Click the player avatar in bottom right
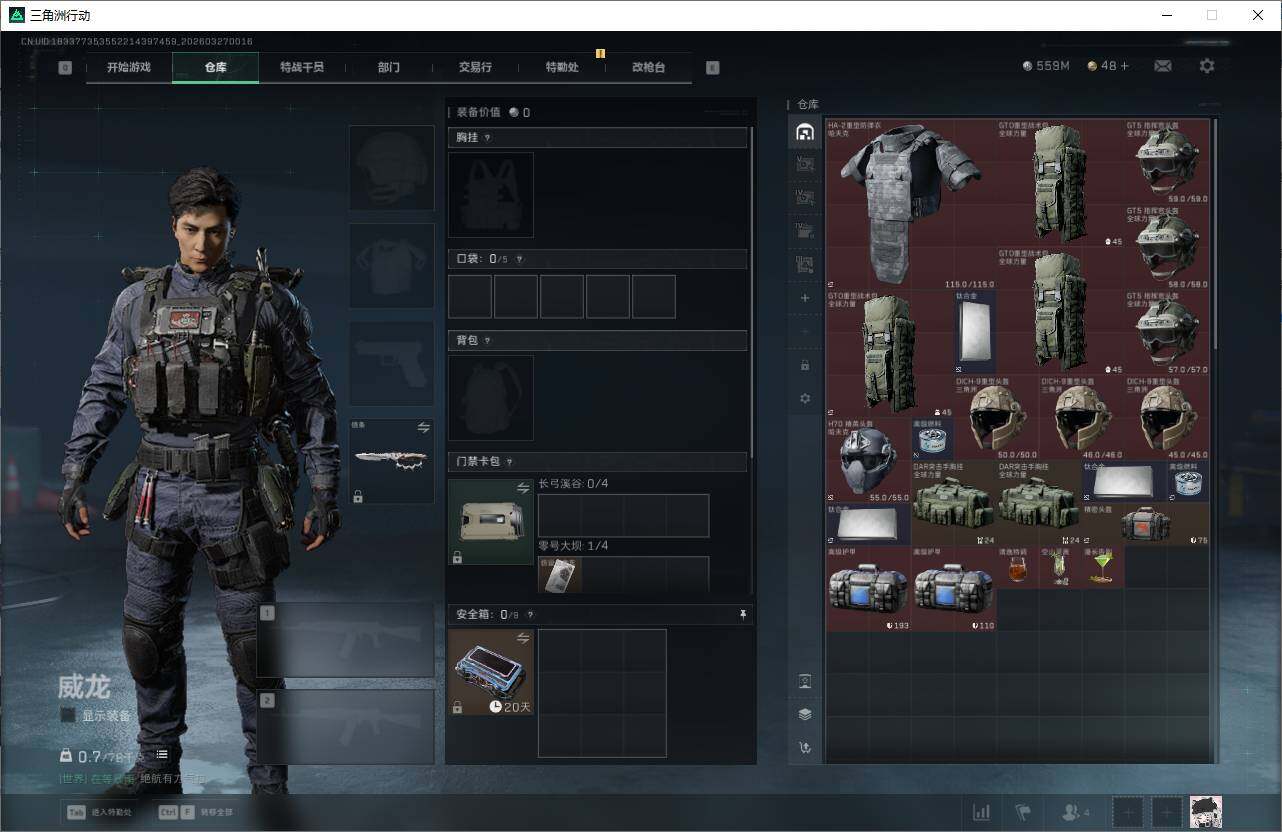The image size is (1282, 832). pos(1206,812)
